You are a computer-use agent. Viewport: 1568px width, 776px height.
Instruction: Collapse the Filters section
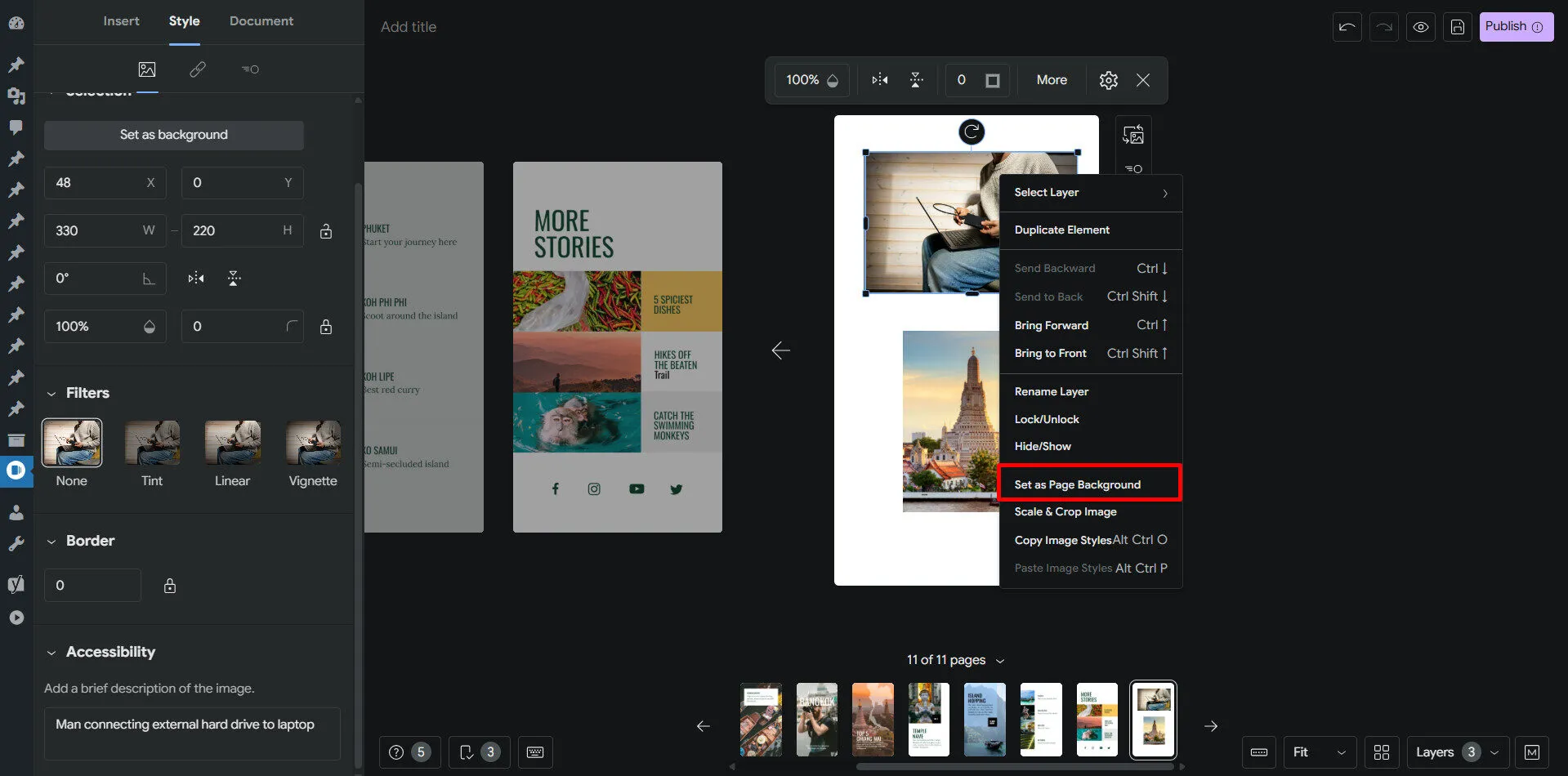[x=51, y=394]
